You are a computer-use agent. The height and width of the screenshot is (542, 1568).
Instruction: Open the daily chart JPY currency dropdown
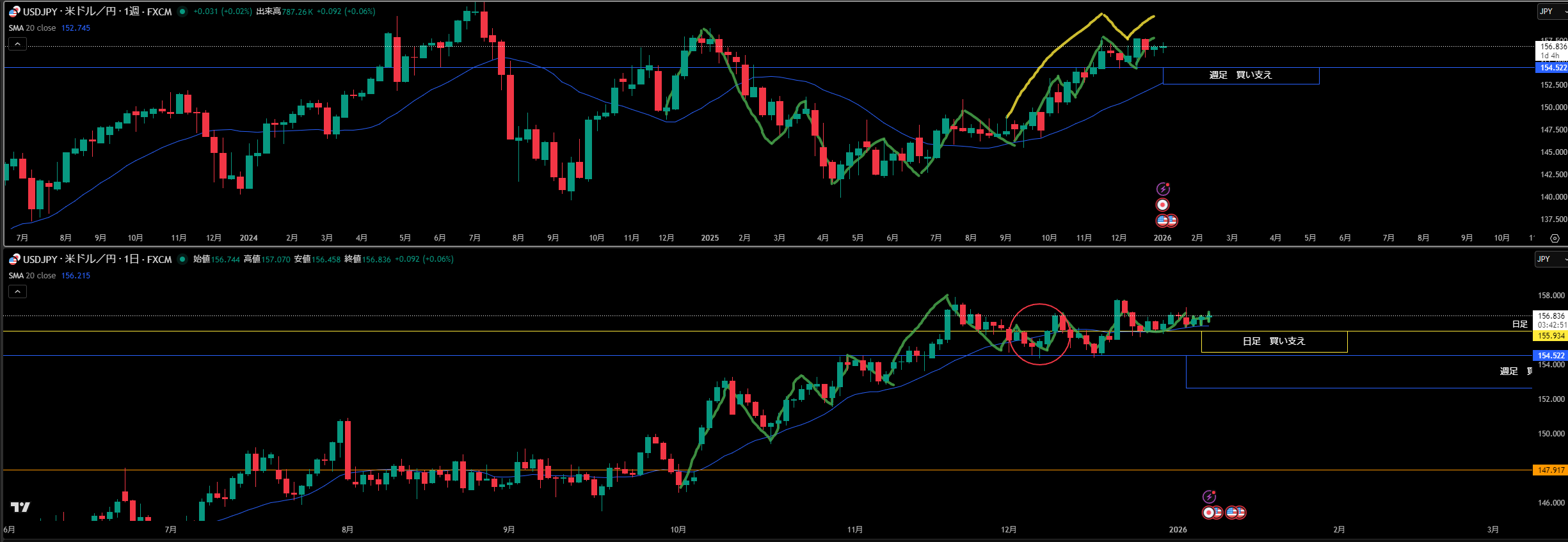[1550, 259]
